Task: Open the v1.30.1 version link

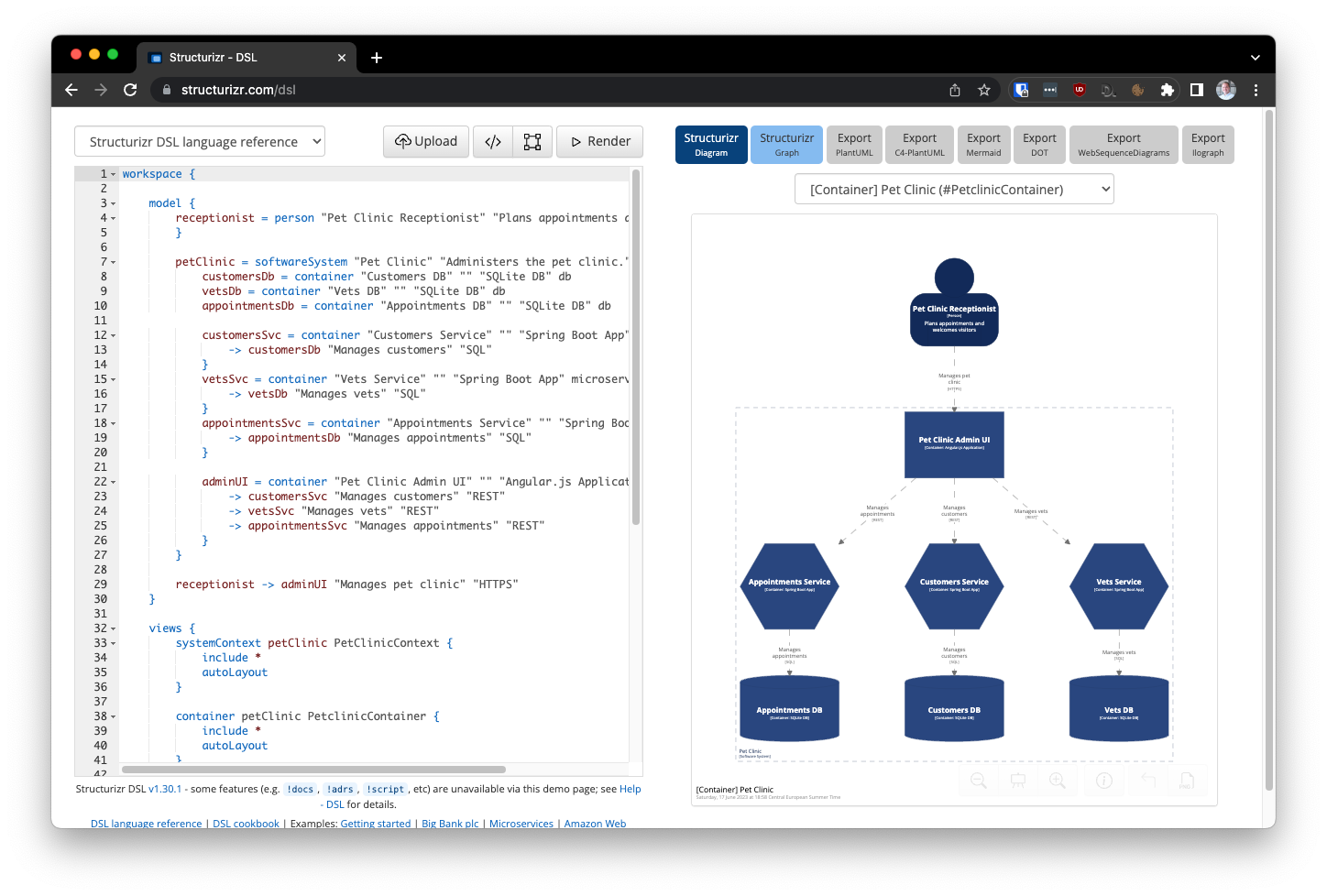Action: tap(165, 789)
